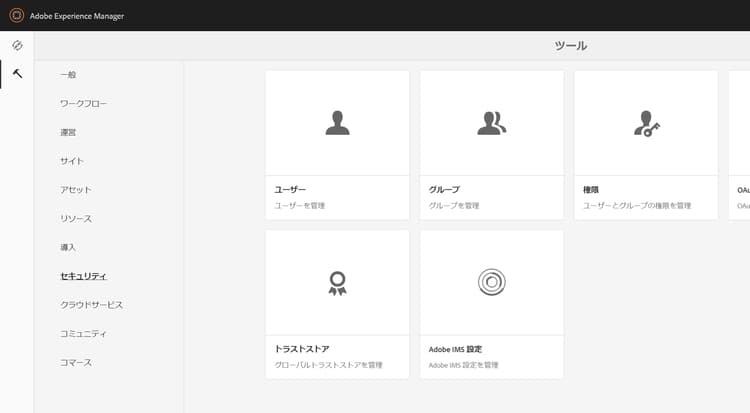Viewport: 750px width, 413px height.
Task: Select サイト in the tools list
Action: (x=72, y=161)
